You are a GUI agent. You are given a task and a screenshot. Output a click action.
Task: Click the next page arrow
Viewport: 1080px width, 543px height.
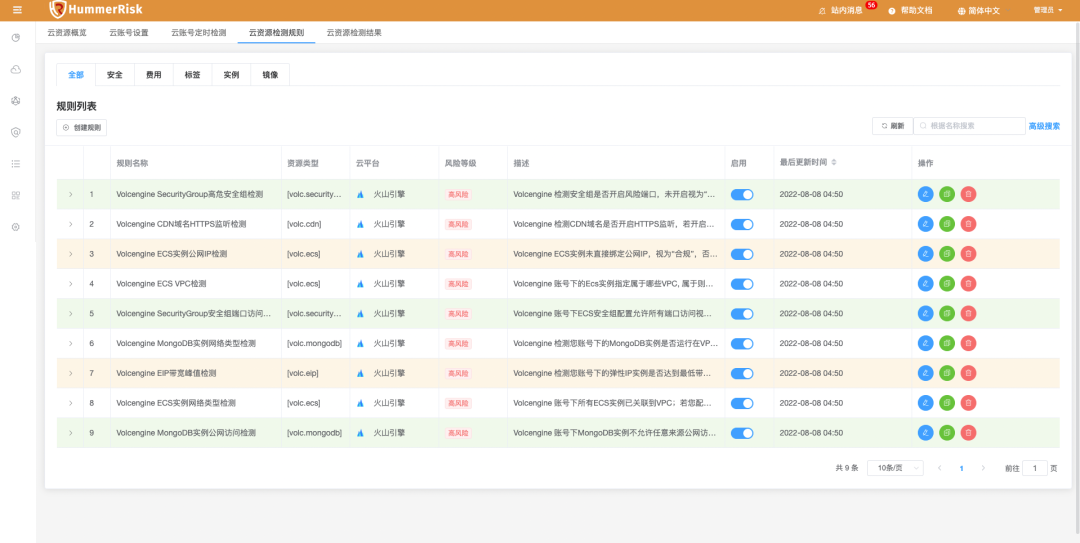pos(983,468)
